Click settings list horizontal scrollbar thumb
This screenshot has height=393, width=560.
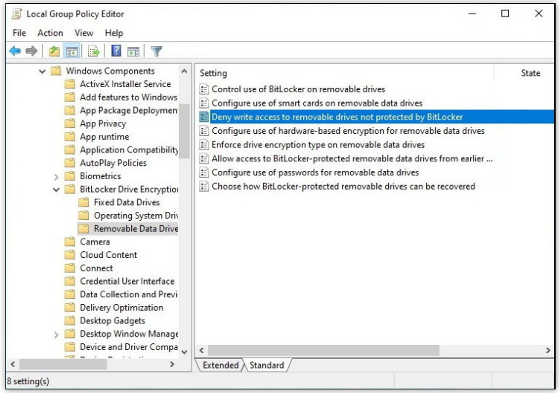(x=323, y=350)
